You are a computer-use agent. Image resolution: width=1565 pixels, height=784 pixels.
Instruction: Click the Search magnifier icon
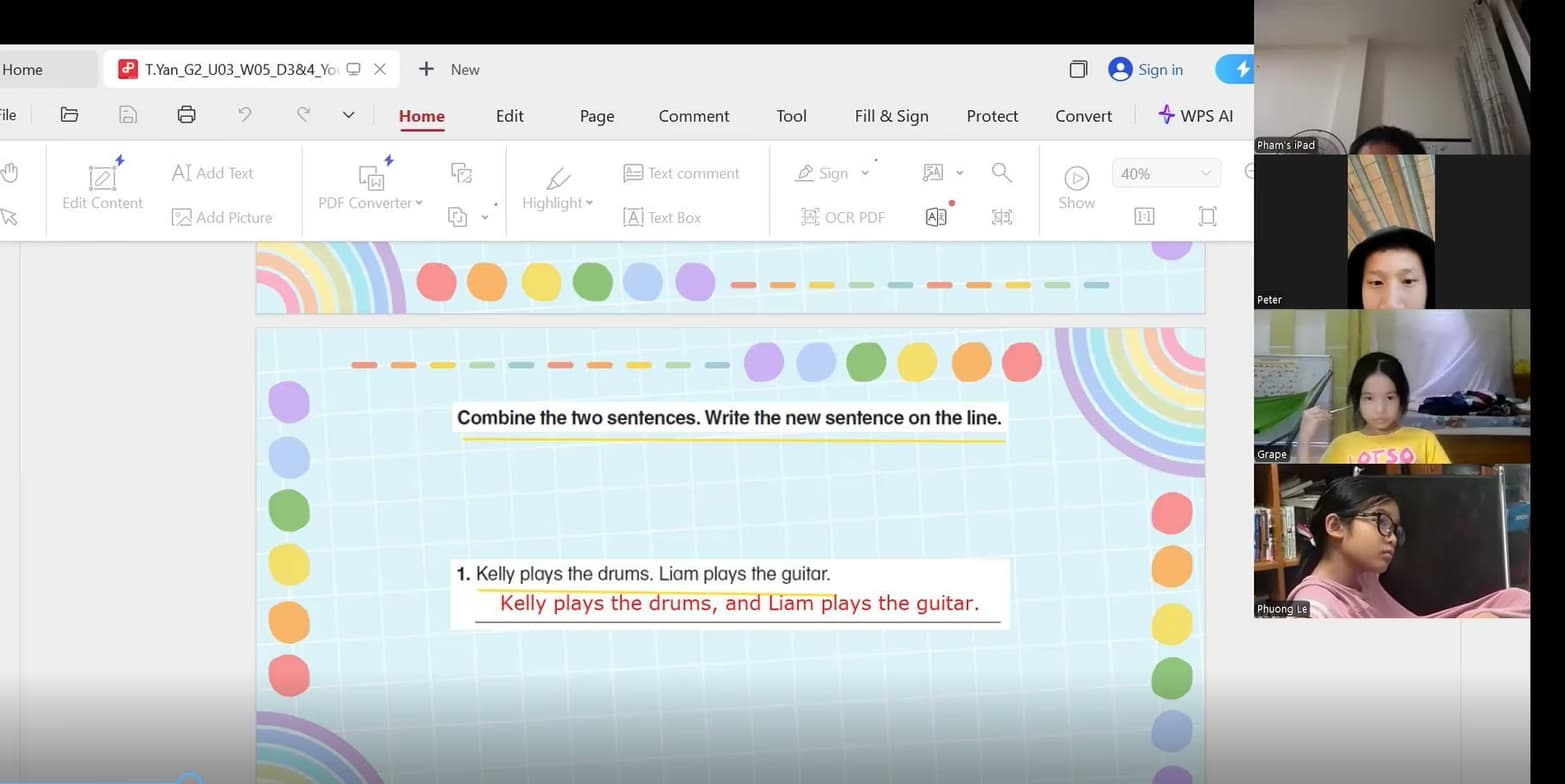tap(1001, 173)
